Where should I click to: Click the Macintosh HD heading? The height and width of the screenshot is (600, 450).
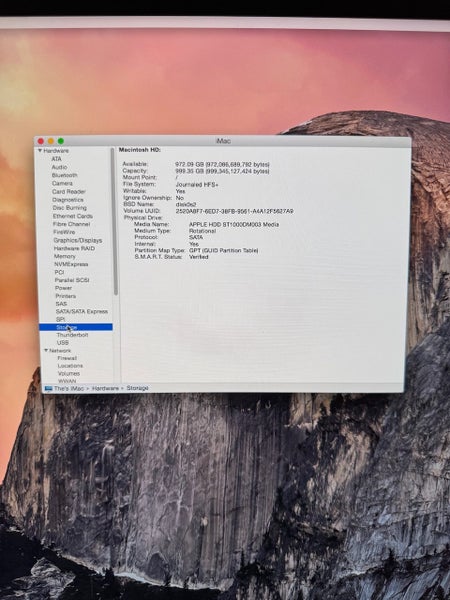click(x=140, y=150)
